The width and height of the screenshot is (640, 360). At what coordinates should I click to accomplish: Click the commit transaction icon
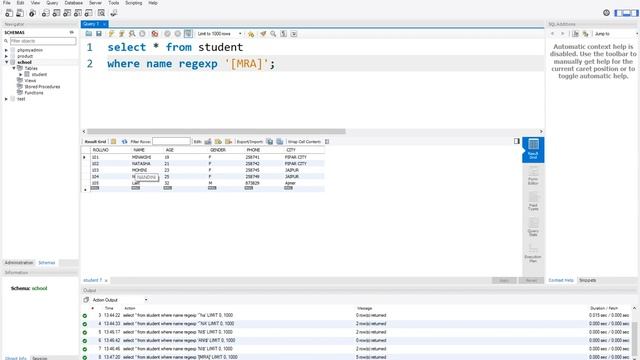(x=167, y=34)
